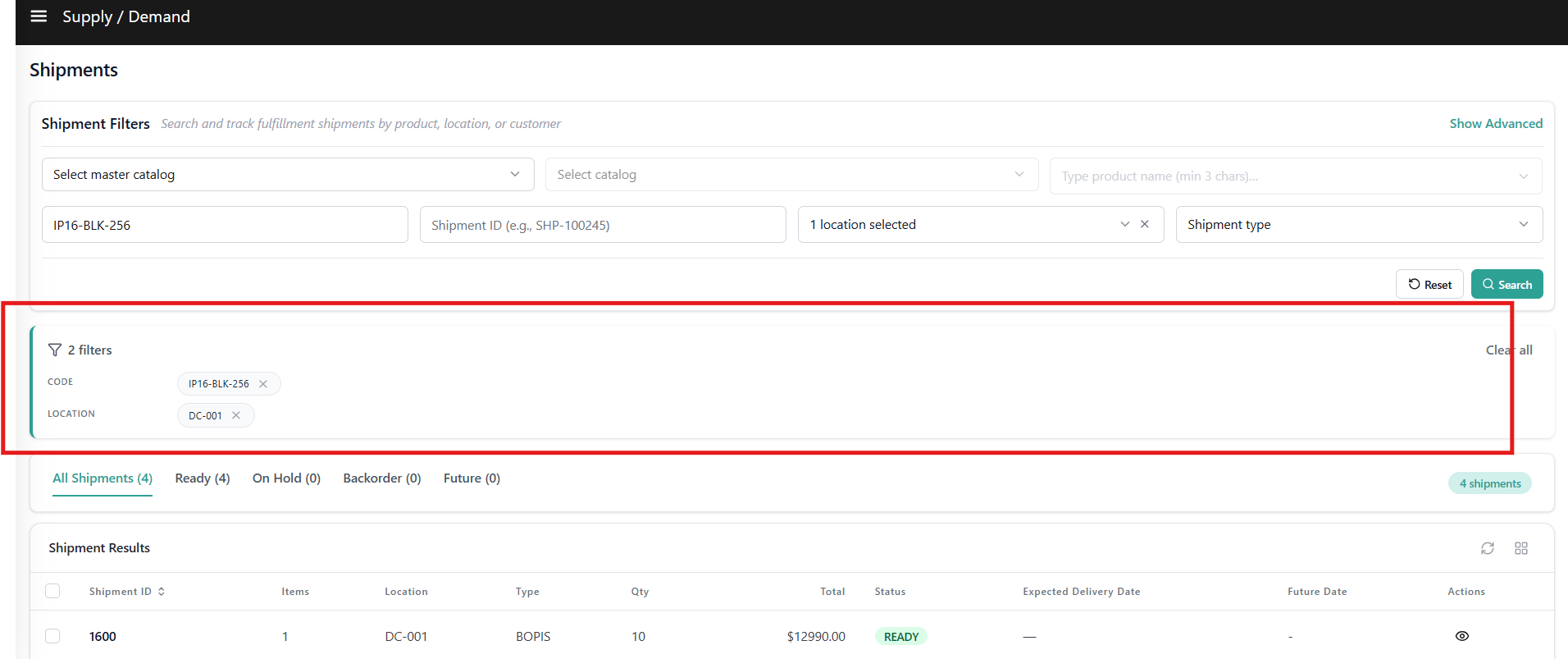Open the product name search dropdown
Screen dimensions: 1568x659
1296,176
